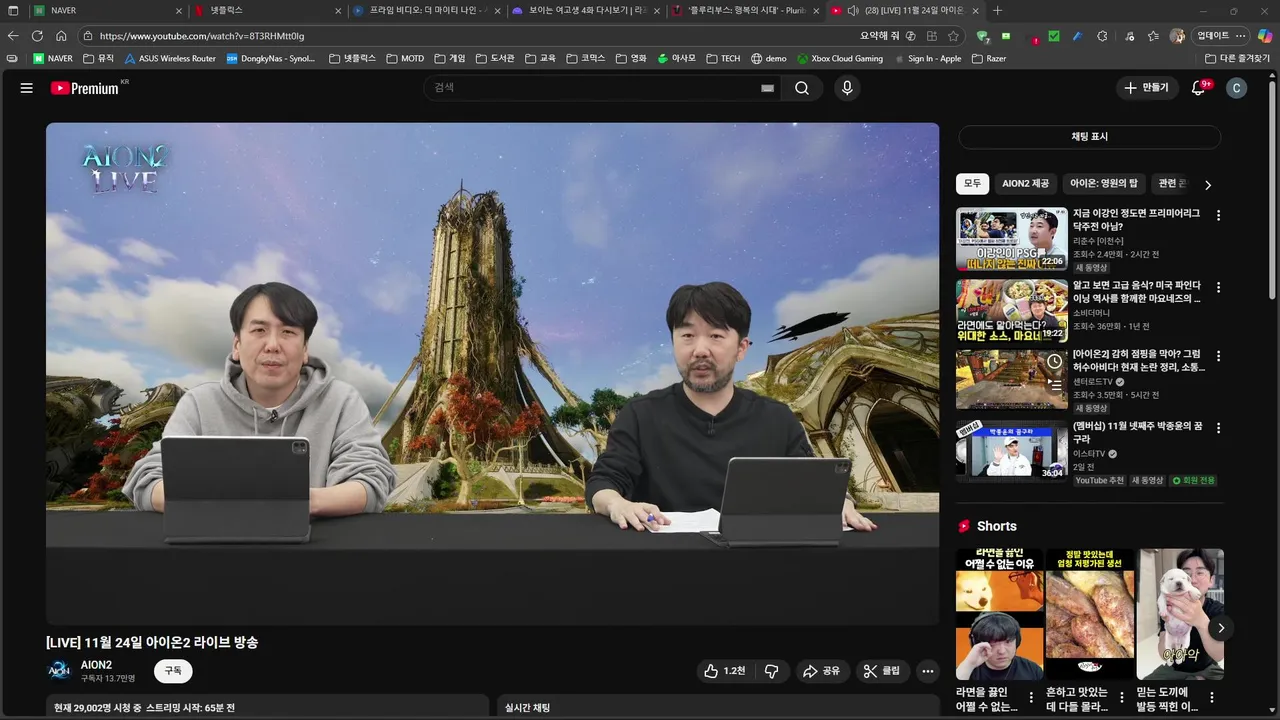
Task: Open the ASUS Wireless Router bookmark
Action: [x=170, y=59]
